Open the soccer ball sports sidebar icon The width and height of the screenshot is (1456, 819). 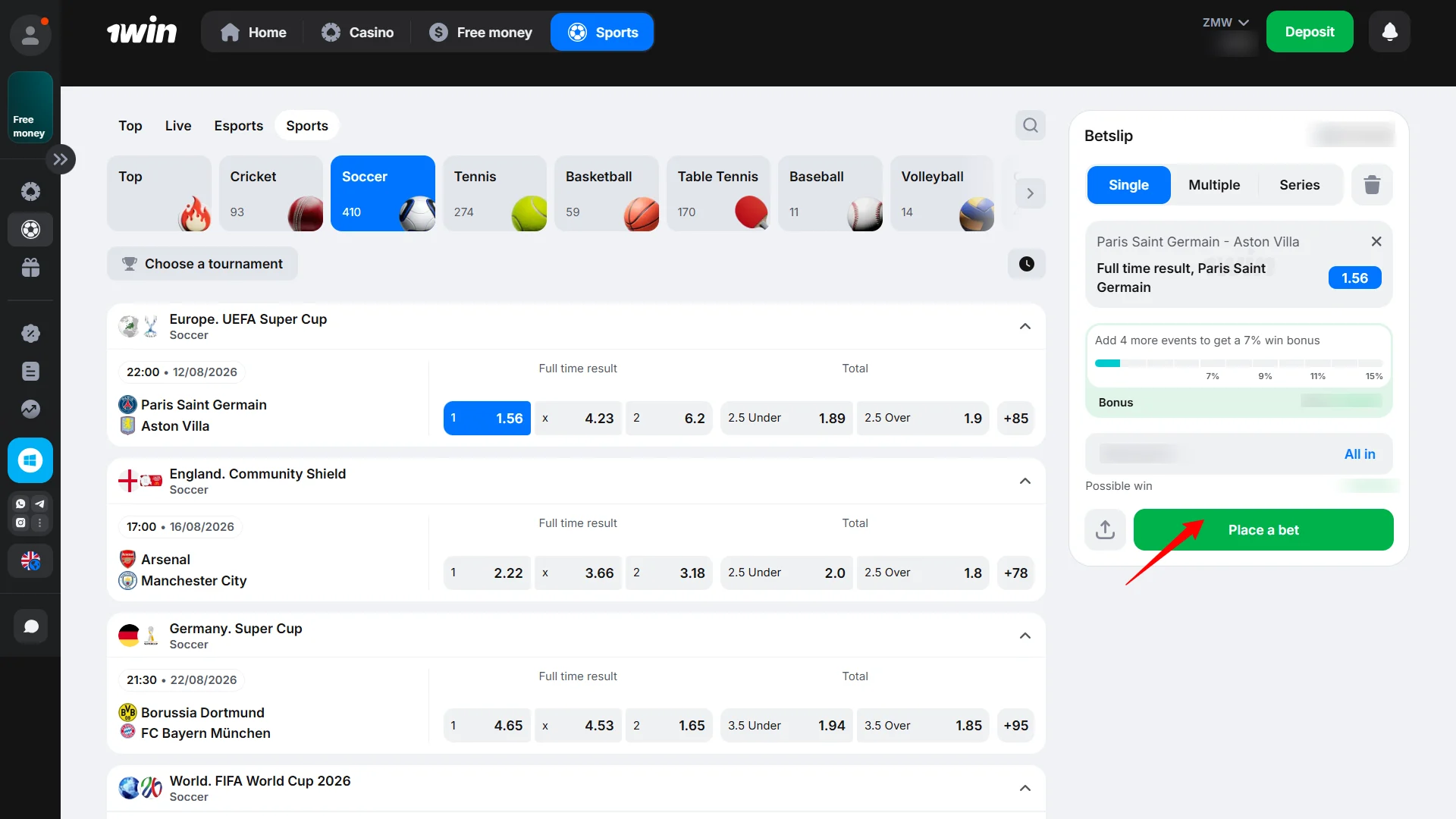[30, 229]
